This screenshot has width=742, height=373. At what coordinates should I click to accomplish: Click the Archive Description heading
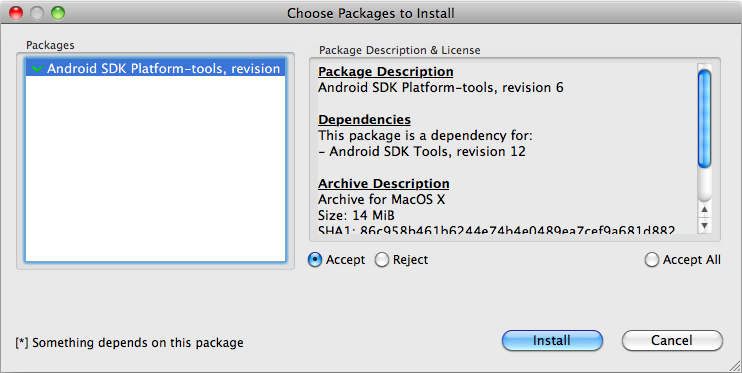coord(384,183)
